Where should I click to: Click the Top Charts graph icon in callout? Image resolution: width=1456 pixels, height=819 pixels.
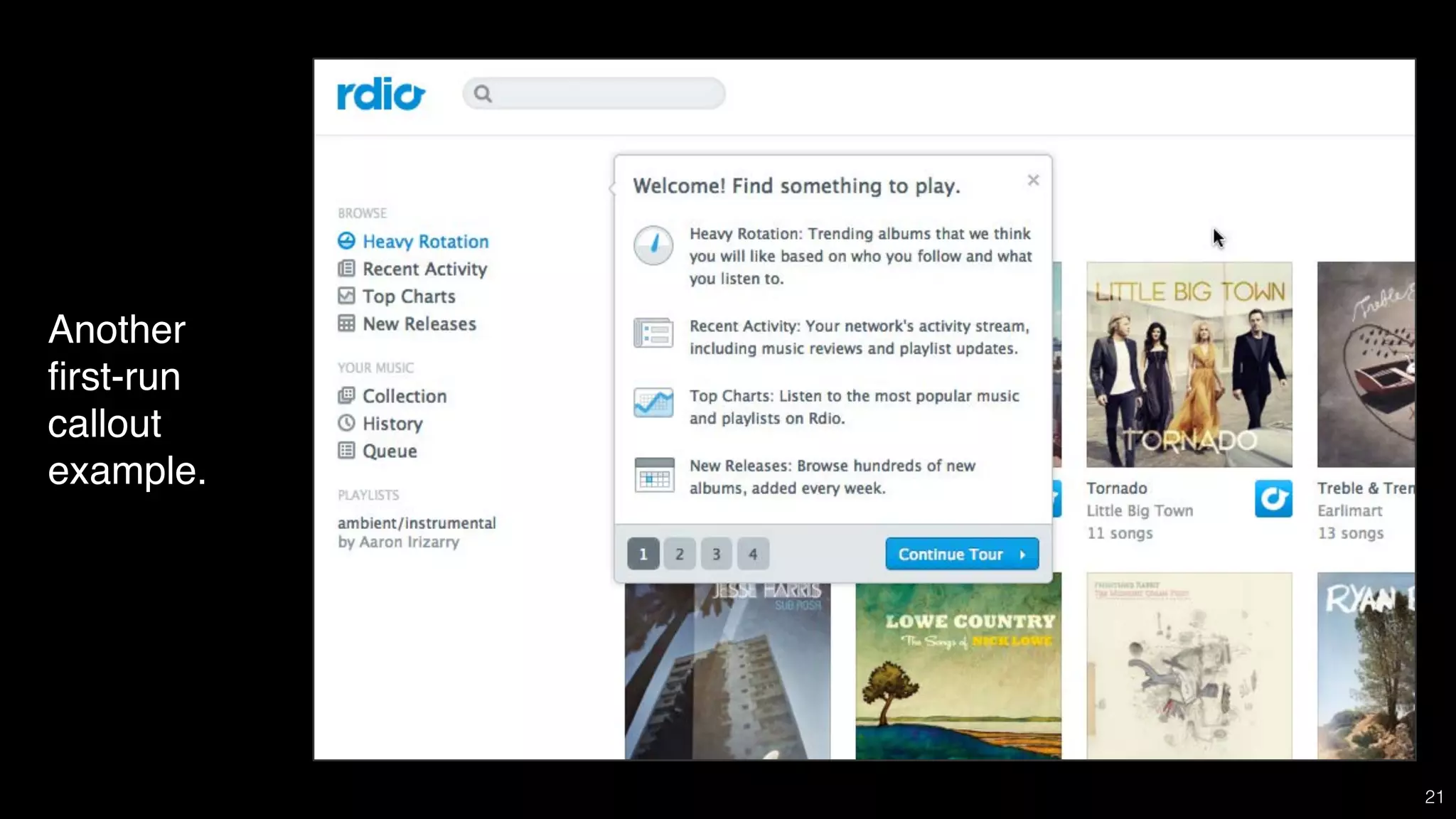[653, 403]
